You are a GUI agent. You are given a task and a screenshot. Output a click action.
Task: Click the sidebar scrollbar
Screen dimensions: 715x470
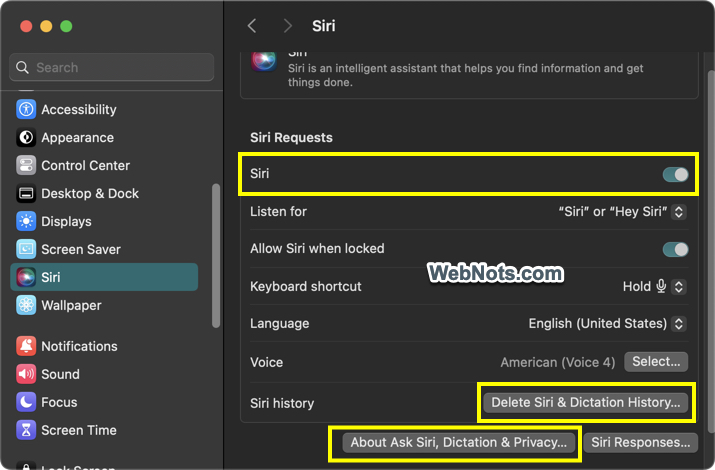(216, 255)
